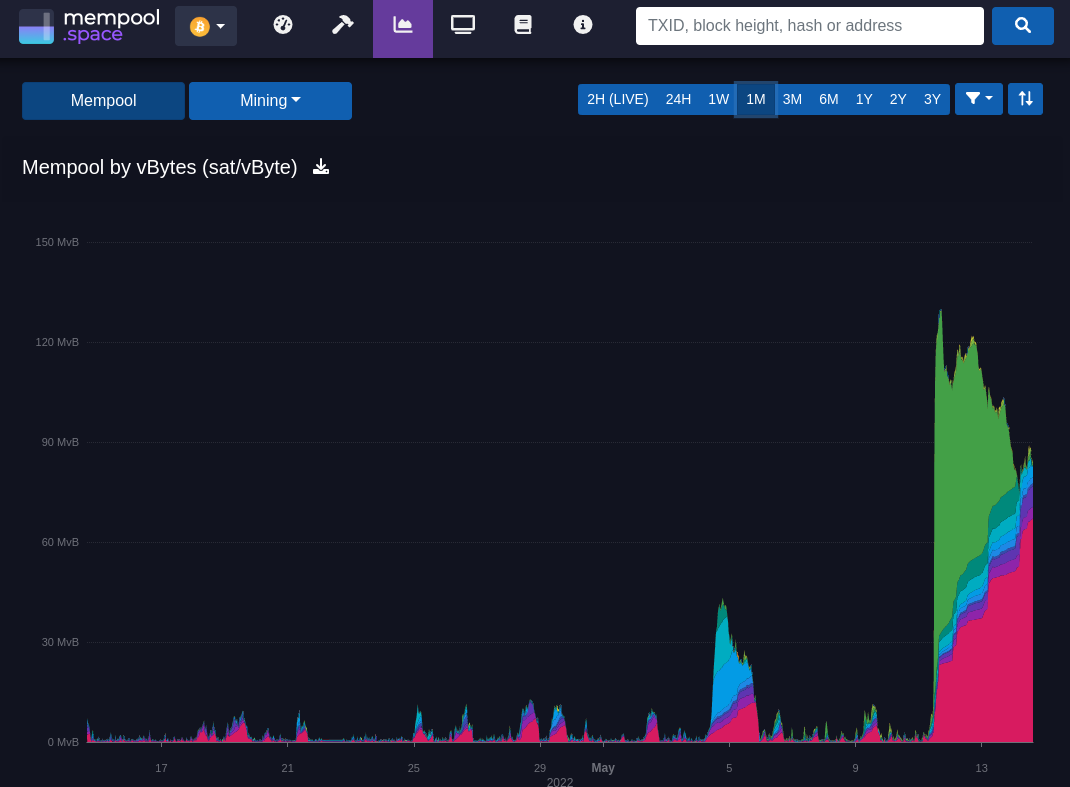Invert chart order with arrows button
The height and width of the screenshot is (787, 1070).
click(1025, 99)
